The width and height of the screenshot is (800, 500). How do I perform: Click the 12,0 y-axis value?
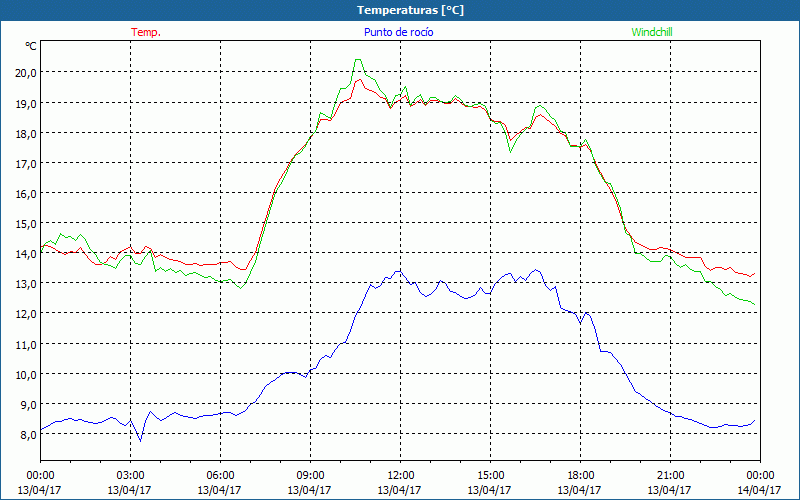tap(27, 314)
